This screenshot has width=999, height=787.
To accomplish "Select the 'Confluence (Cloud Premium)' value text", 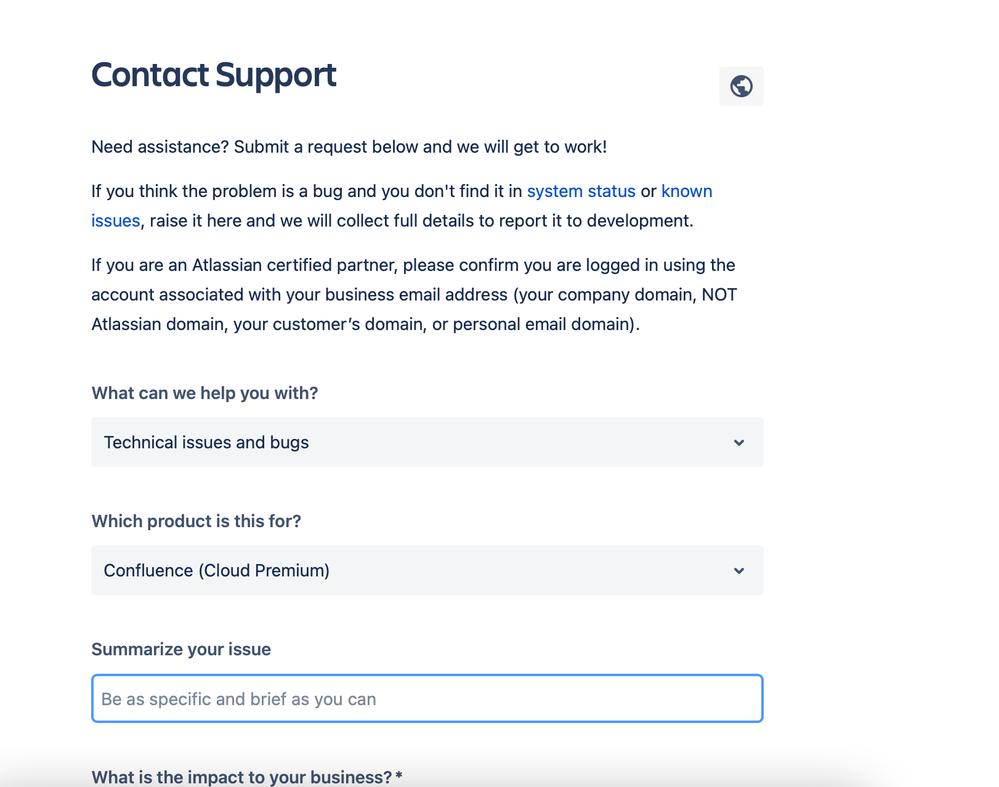I will [217, 570].
